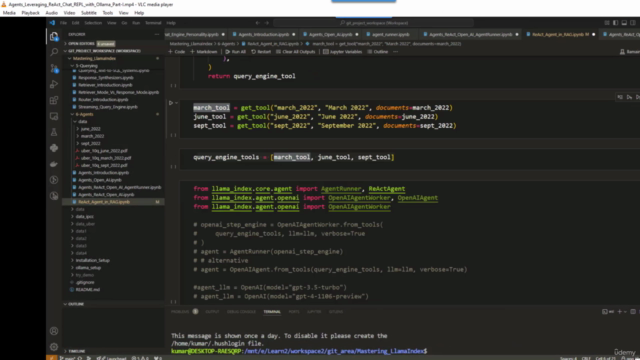Switch to agent_runner.ipynb editor tab
640x360 pixels.
pos(391,35)
